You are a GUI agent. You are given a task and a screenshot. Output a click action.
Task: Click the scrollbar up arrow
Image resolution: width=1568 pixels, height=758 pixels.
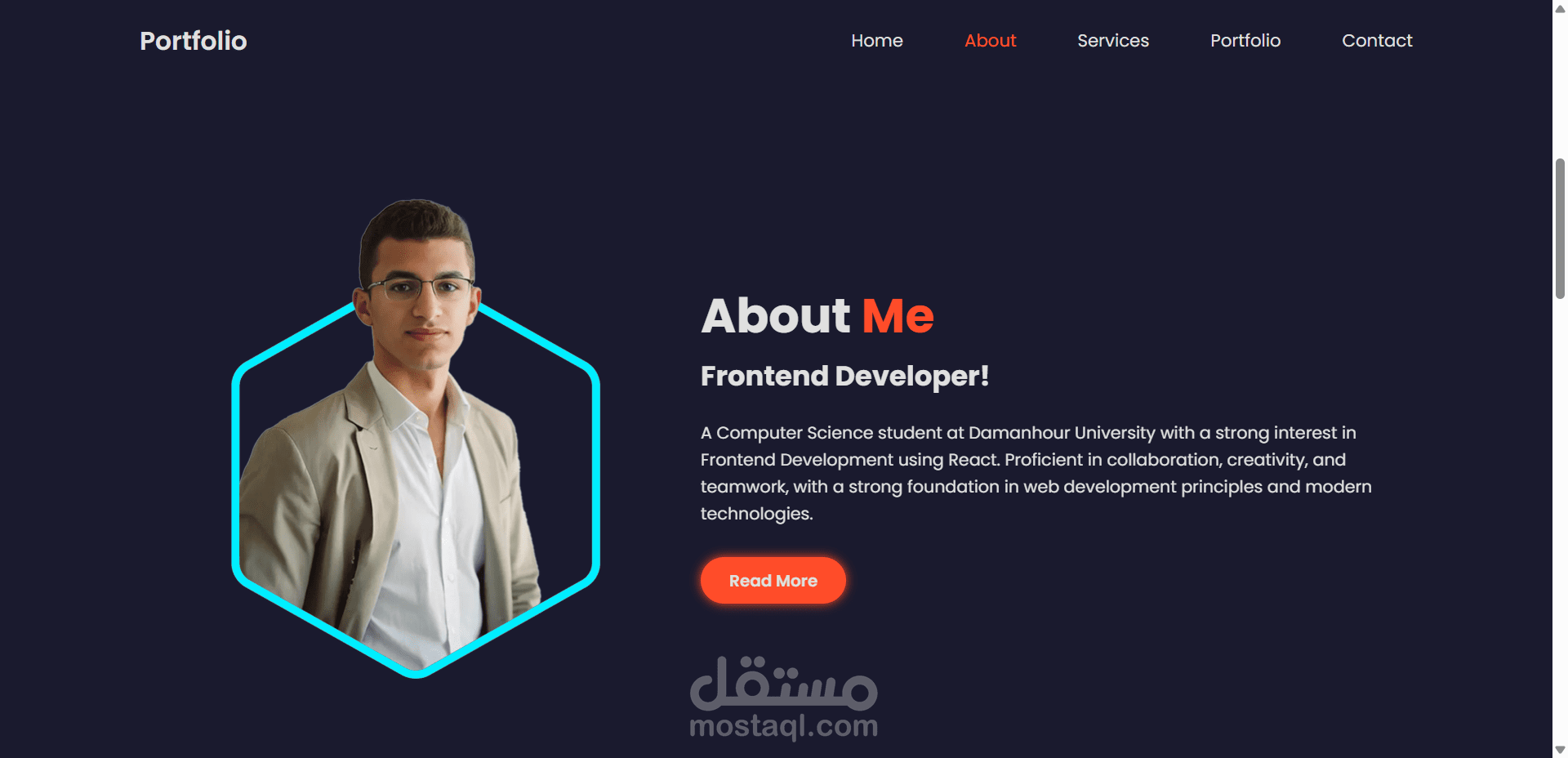1560,9
